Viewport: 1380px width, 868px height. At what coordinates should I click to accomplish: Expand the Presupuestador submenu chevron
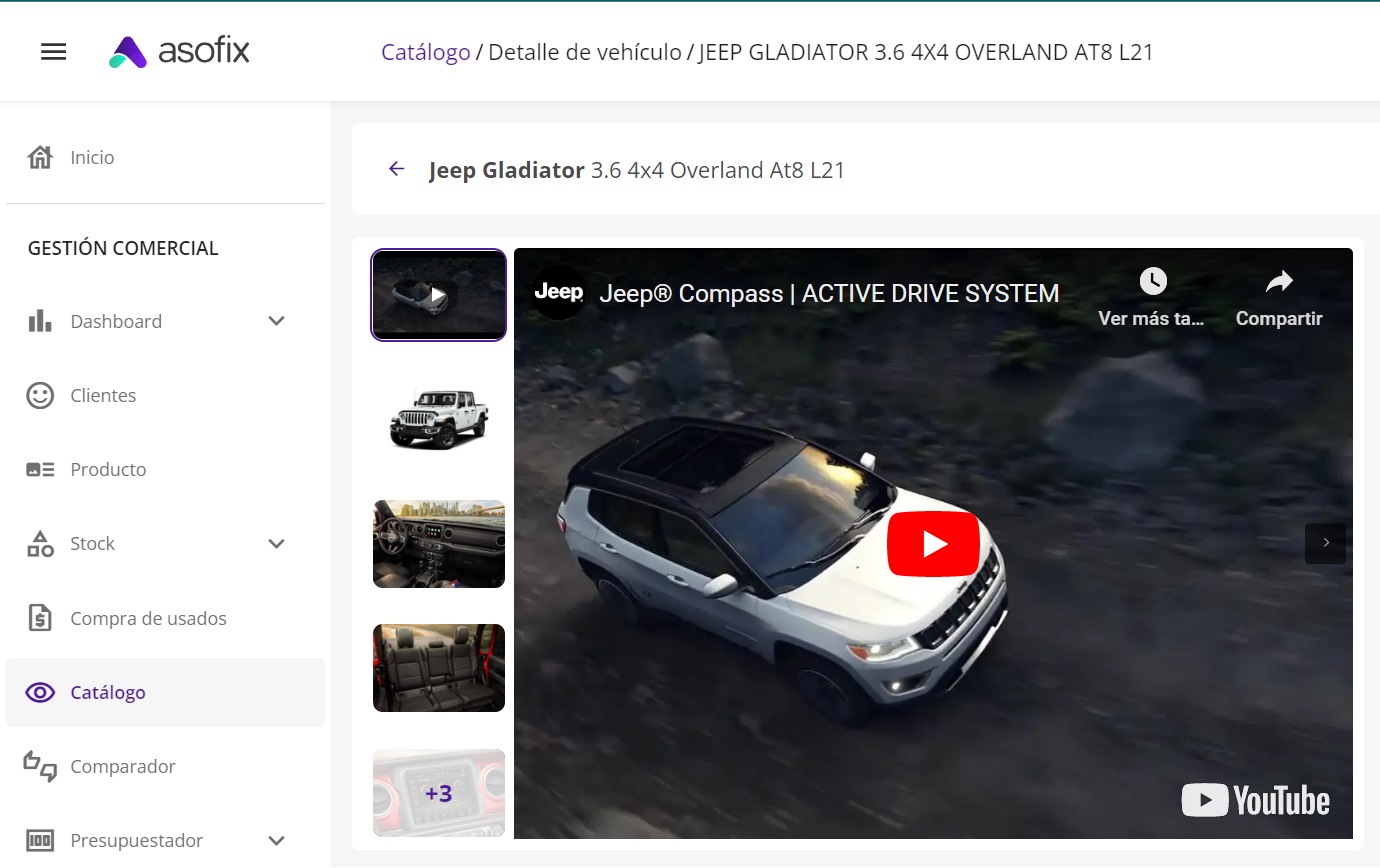tap(277, 840)
